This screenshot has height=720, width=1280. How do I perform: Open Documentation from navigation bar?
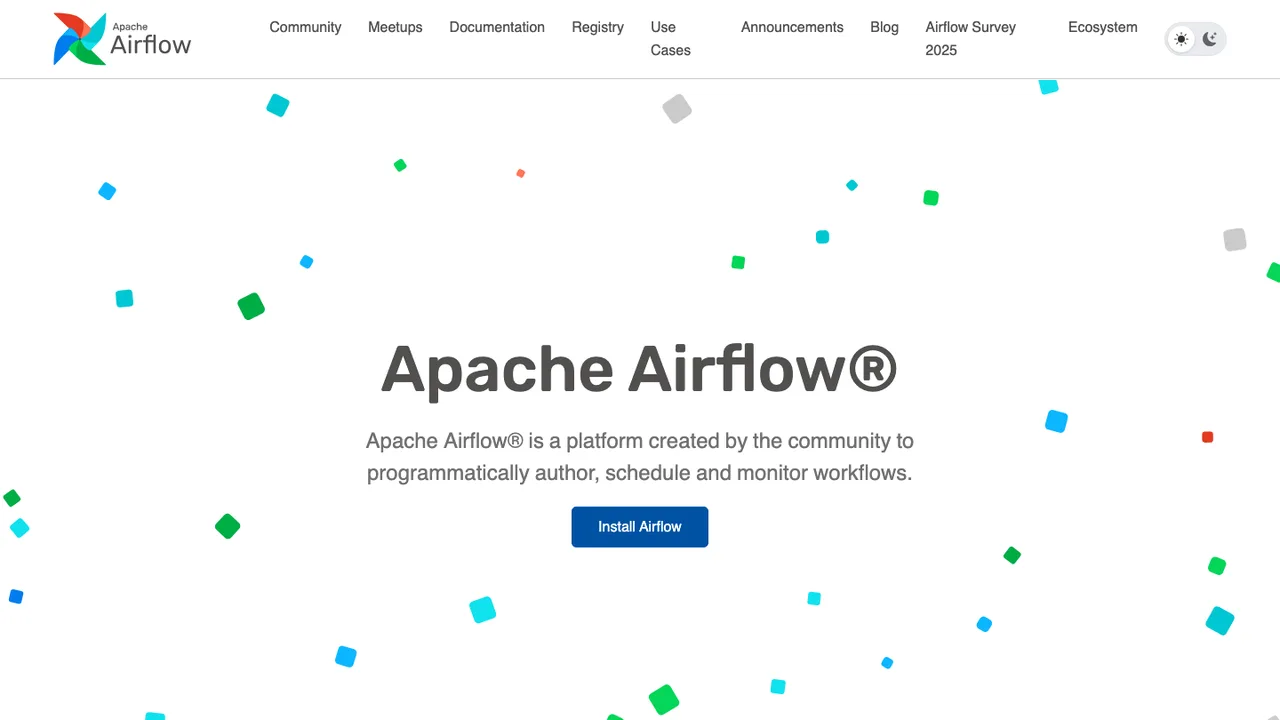497,27
